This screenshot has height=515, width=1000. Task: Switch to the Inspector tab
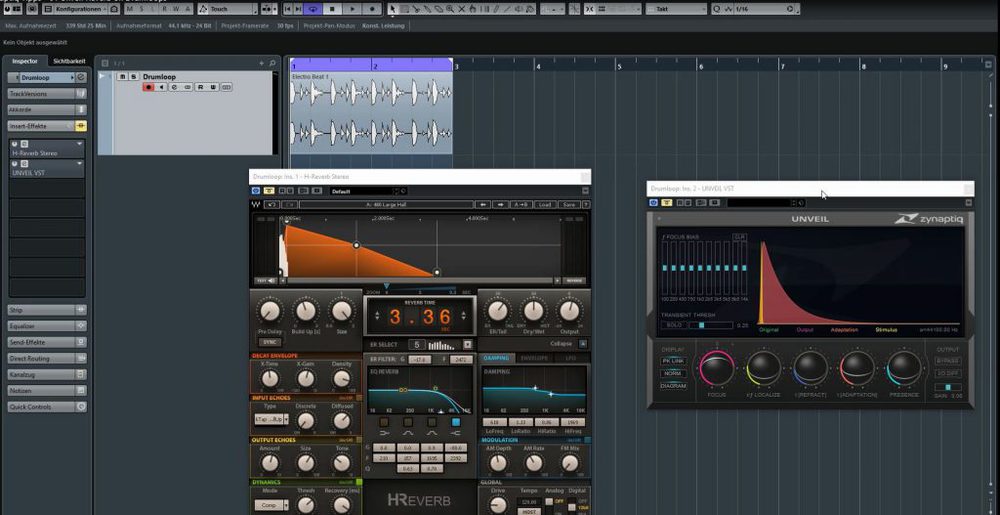[25, 61]
